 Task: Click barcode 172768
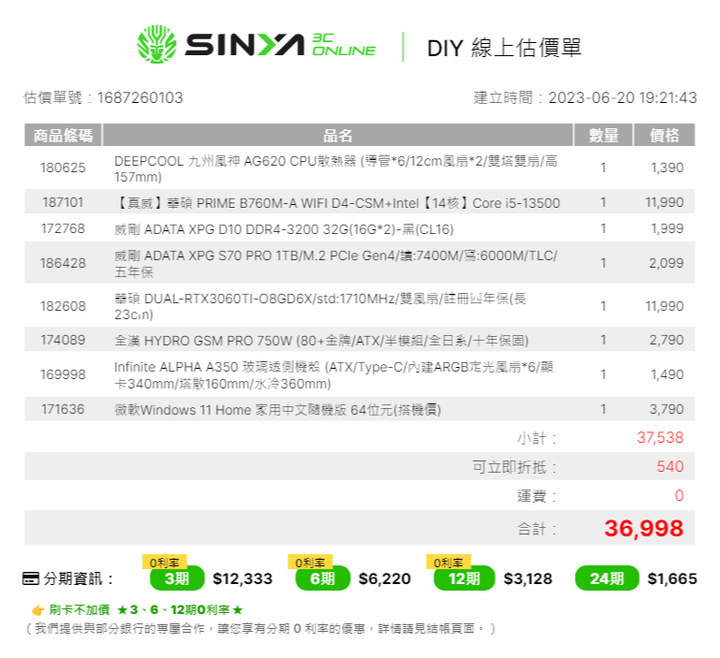point(63,228)
